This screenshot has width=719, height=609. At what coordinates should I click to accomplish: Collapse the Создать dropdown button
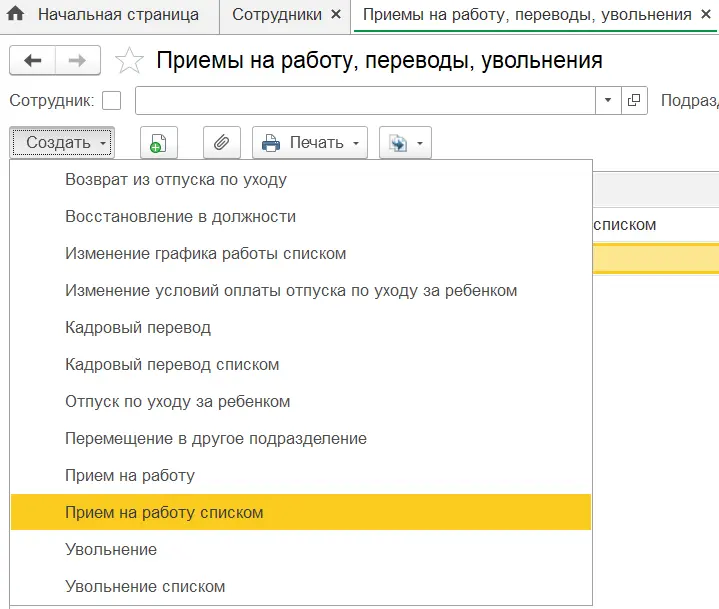point(62,143)
